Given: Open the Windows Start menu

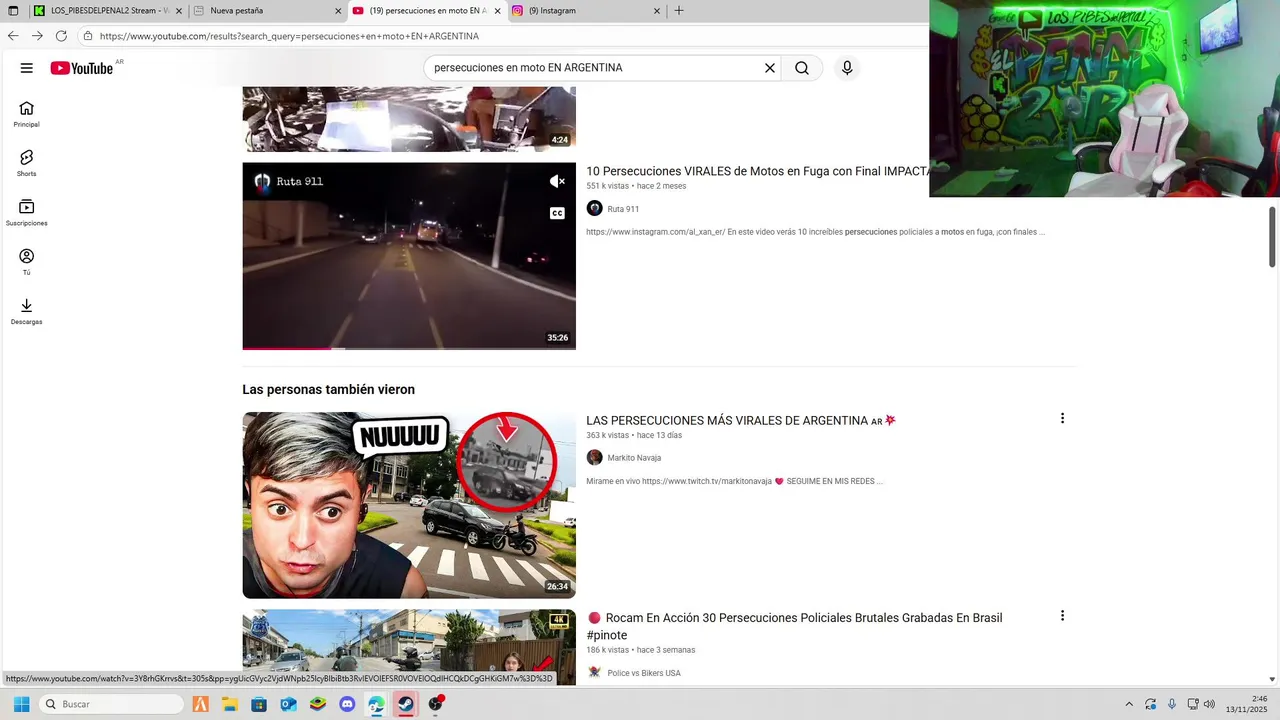Looking at the screenshot, I should click(x=21, y=704).
